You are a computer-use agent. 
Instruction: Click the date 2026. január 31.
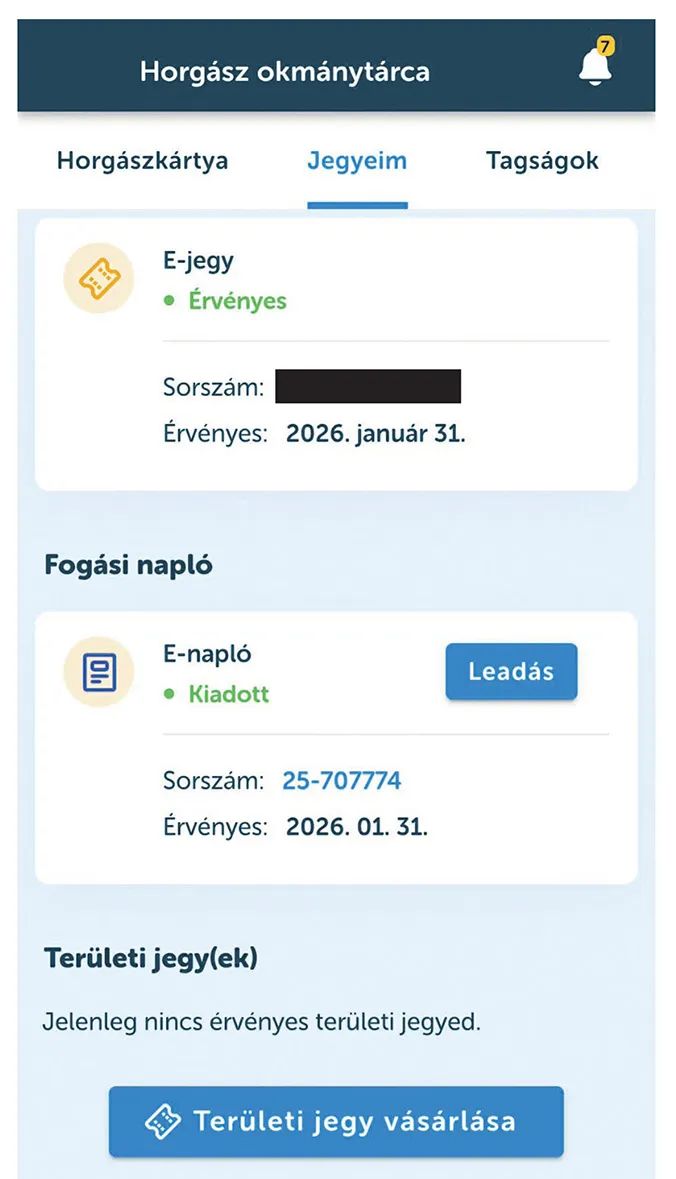[376, 435]
